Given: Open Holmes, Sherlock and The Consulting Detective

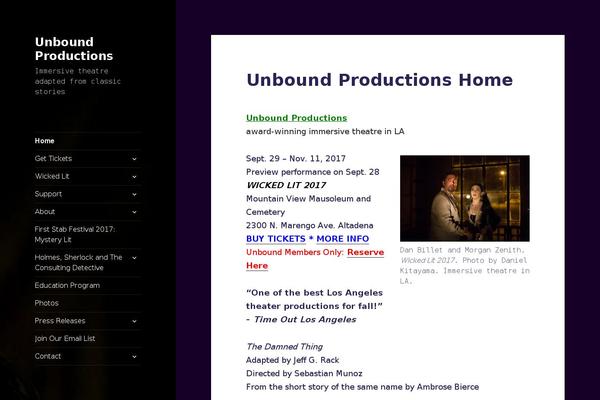Looking at the screenshot, I should point(78,263).
